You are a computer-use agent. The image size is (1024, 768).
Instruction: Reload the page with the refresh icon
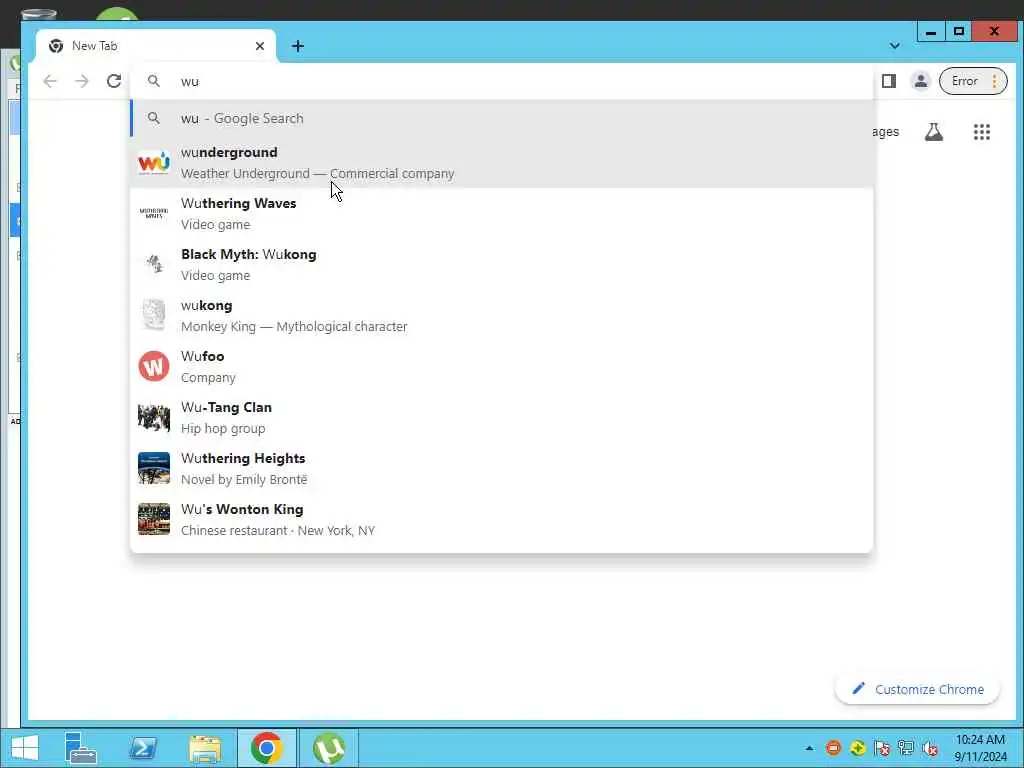coord(114,81)
